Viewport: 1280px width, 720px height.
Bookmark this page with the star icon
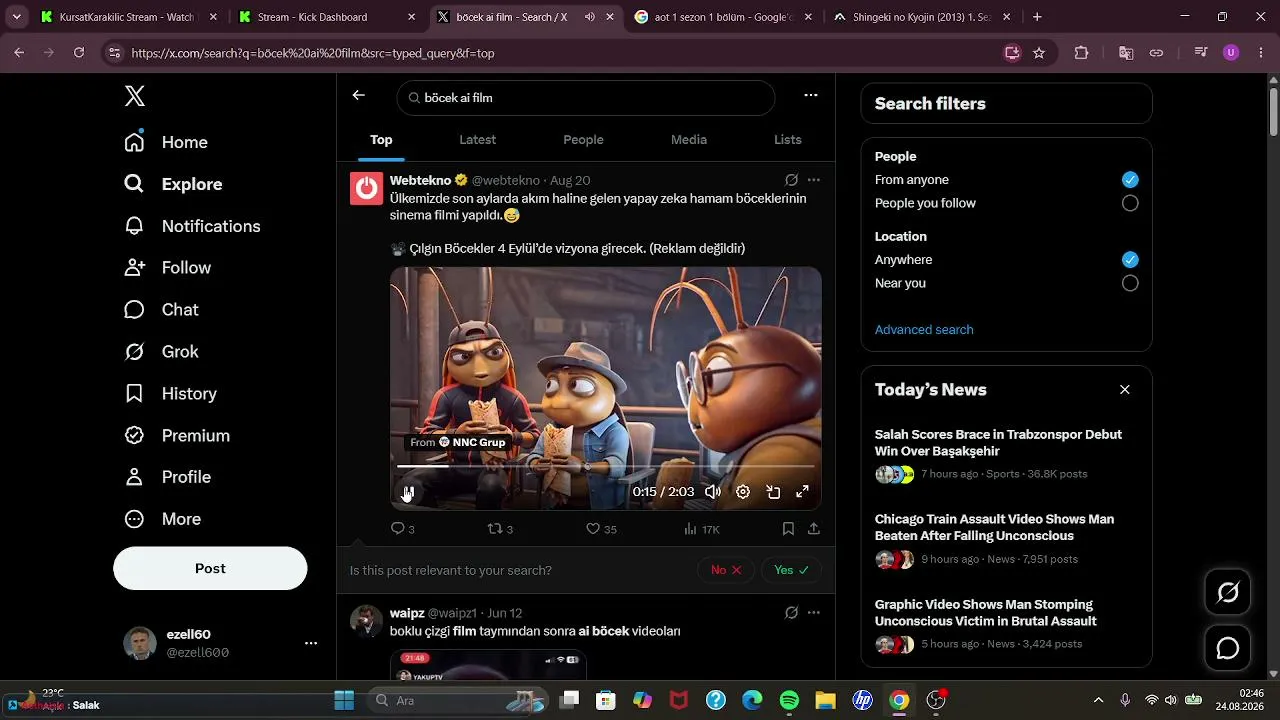pyautogui.click(x=1039, y=53)
